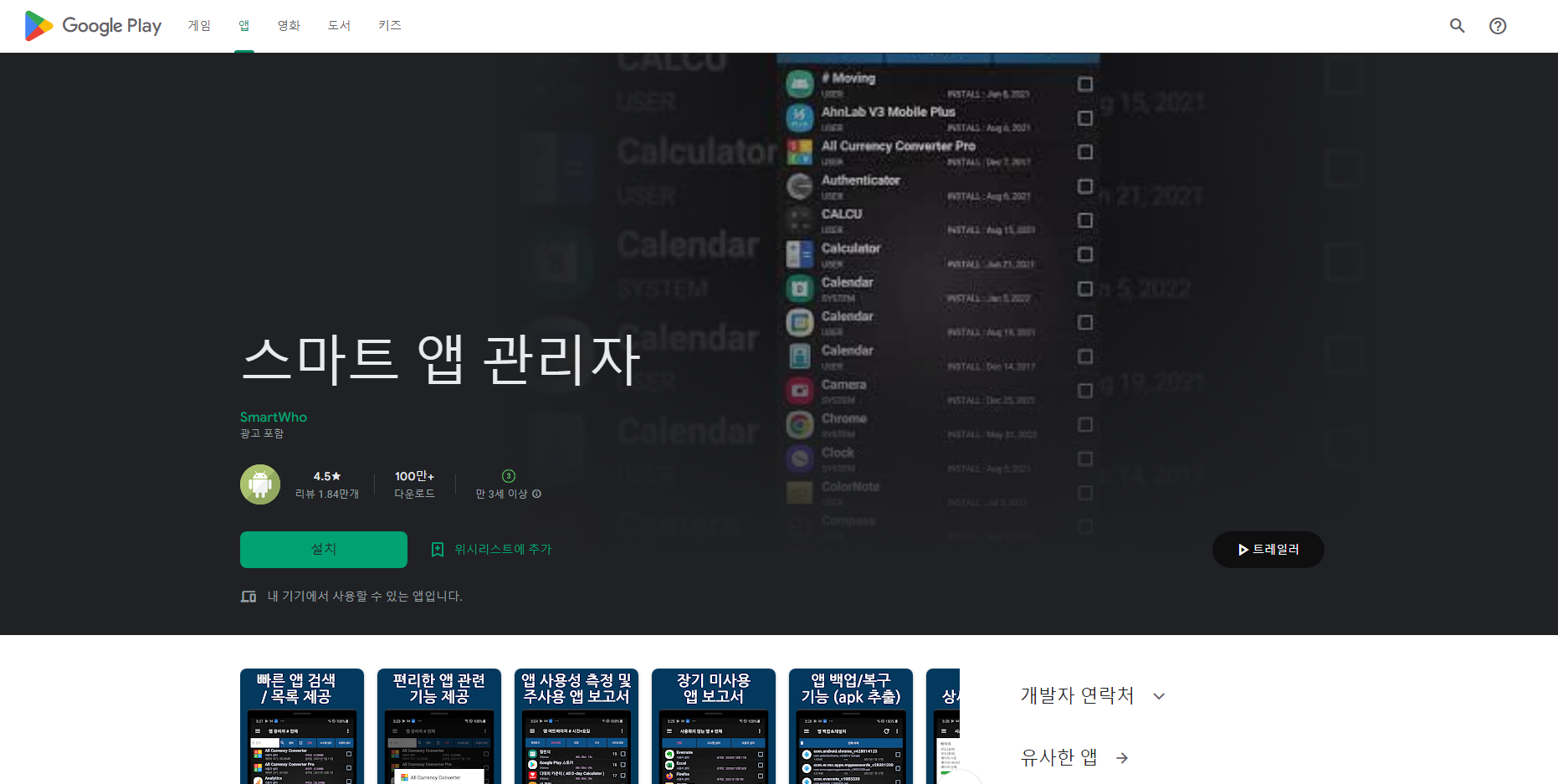Click the 4.5 star rating with 리뷰 1.84만개
The width and height of the screenshot is (1558, 784).
point(325,484)
